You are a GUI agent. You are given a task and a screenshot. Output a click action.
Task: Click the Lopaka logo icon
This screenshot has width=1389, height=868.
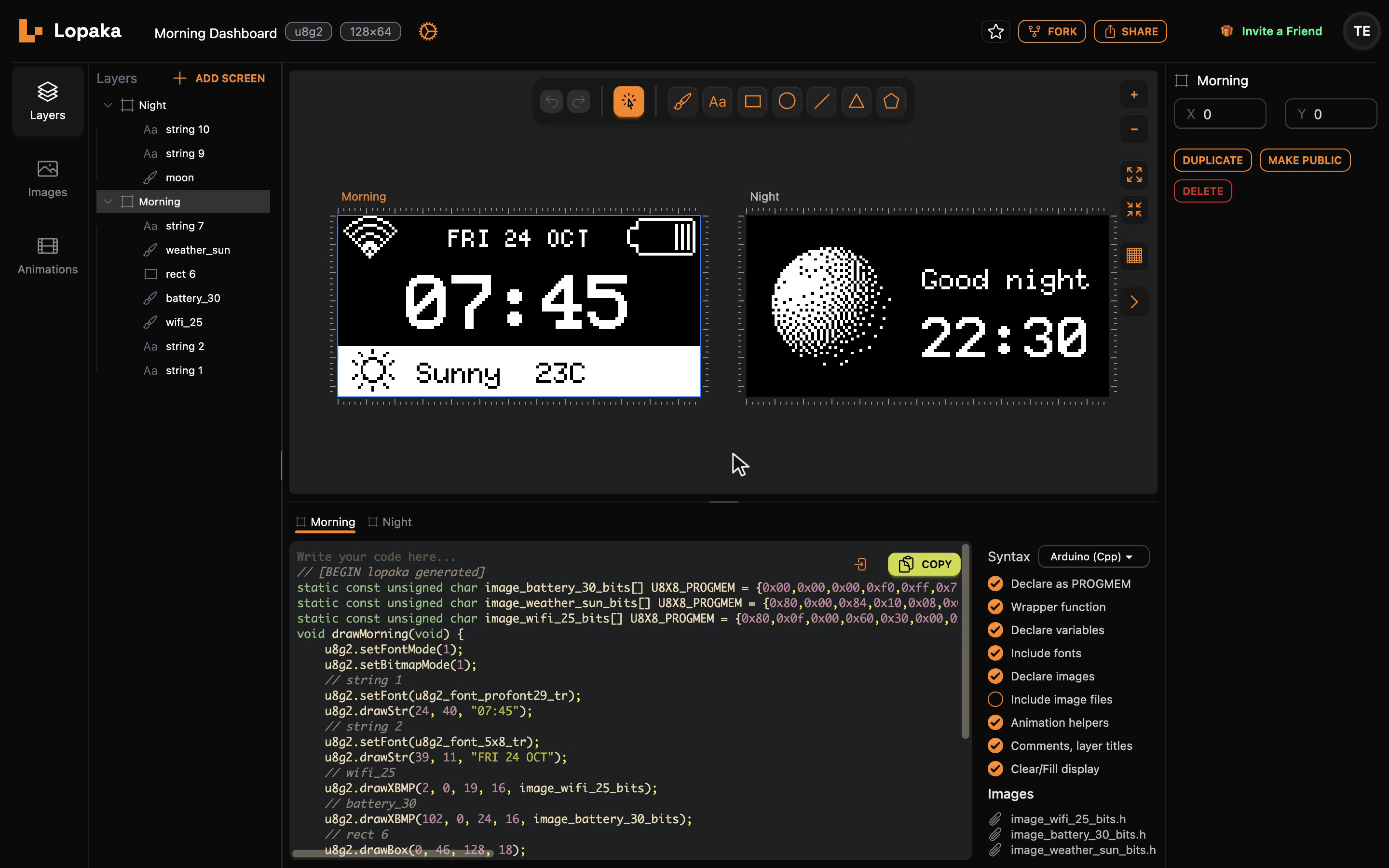click(x=30, y=31)
